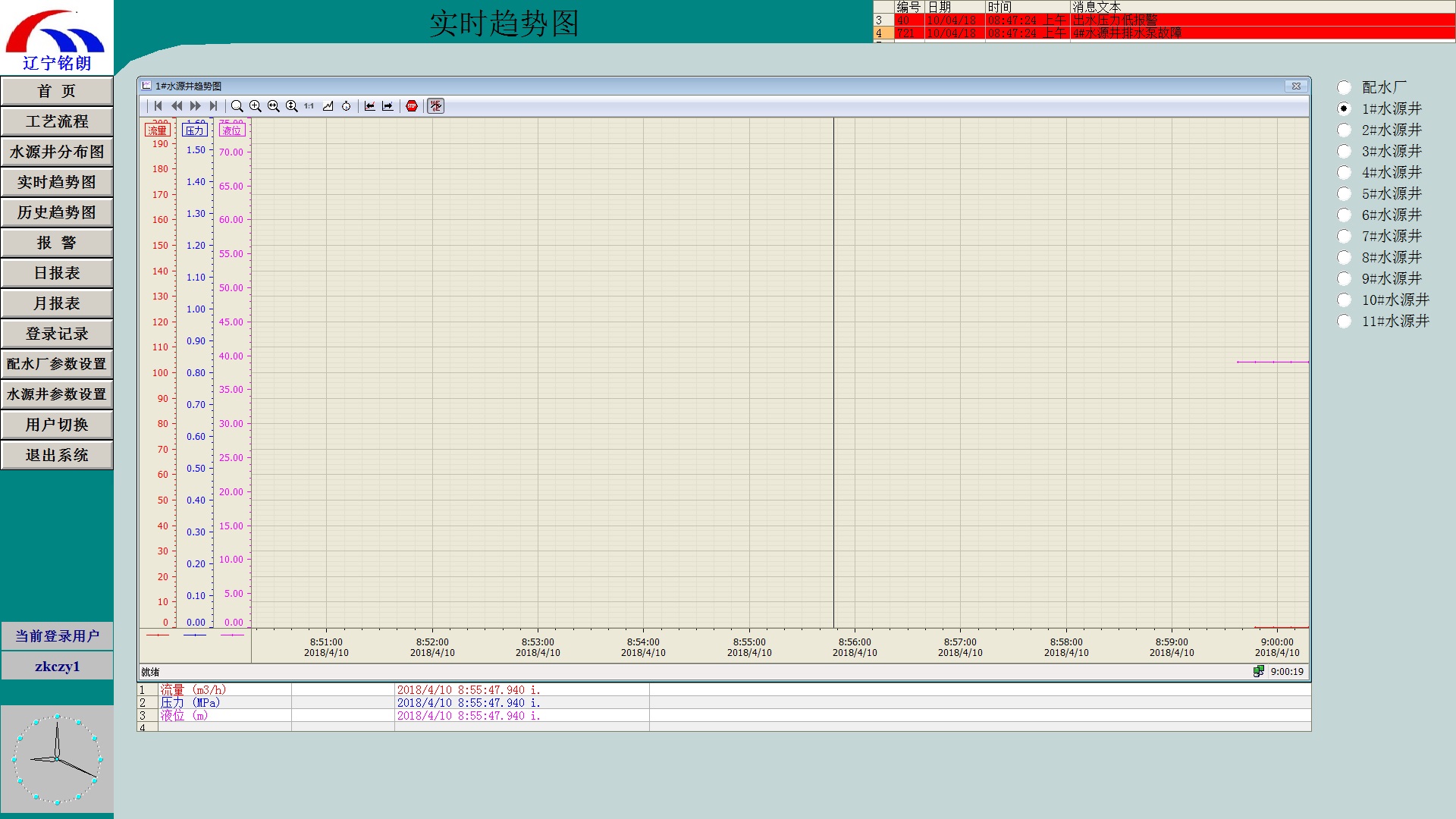The image size is (1456, 819).
Task: Click the zoom value axis vertical-arrow magnifier
Action: click(292, 106)
